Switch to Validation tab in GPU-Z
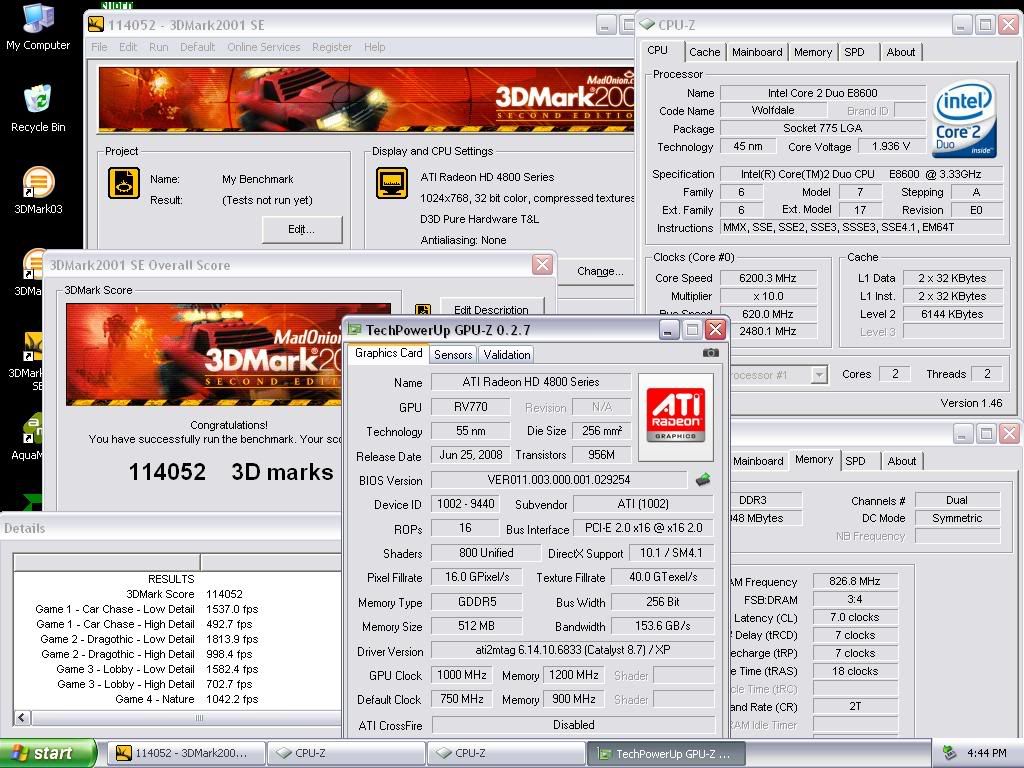Screen dimensions: 1024x768 click(507, 355)
